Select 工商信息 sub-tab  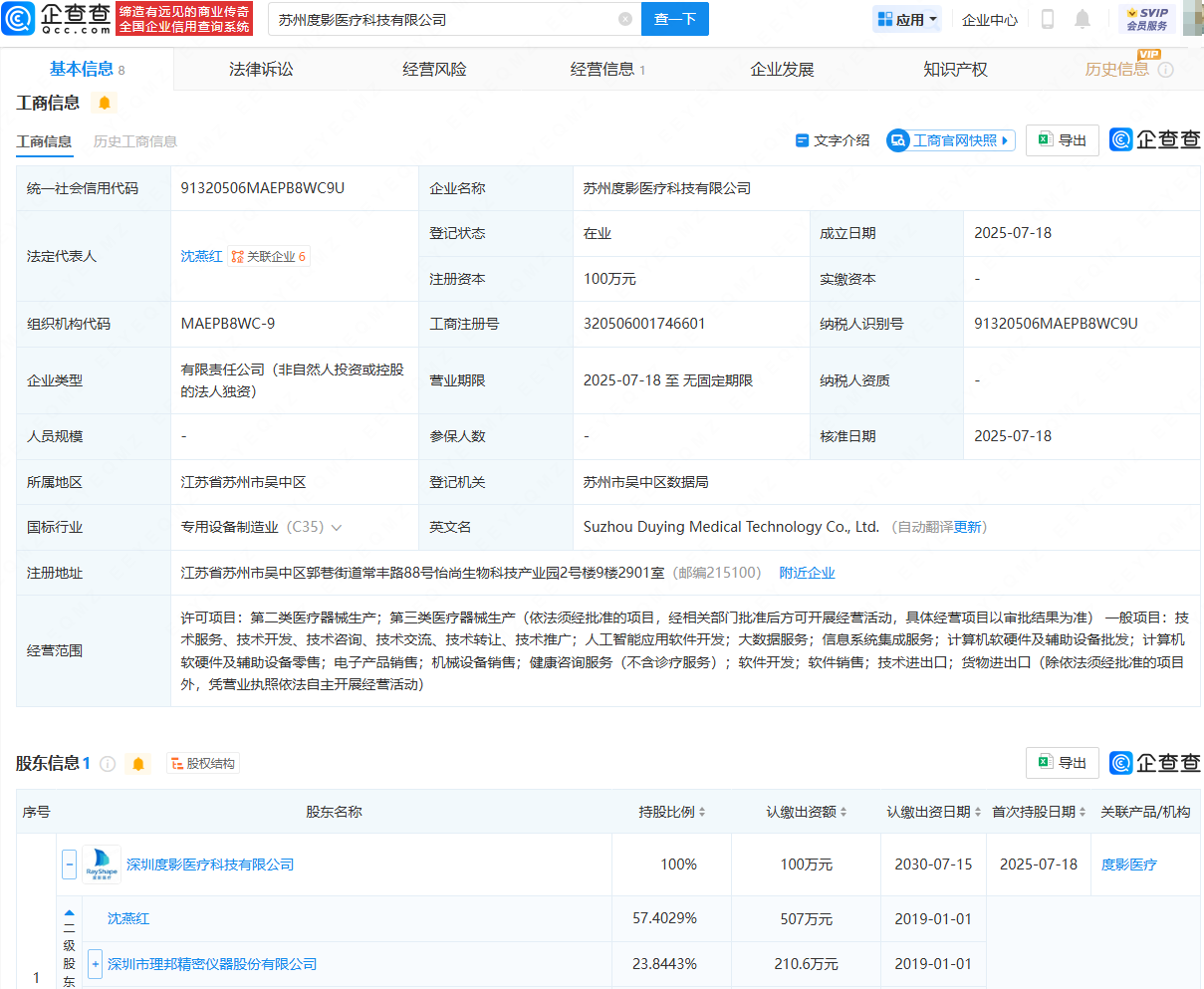[44, 141]
